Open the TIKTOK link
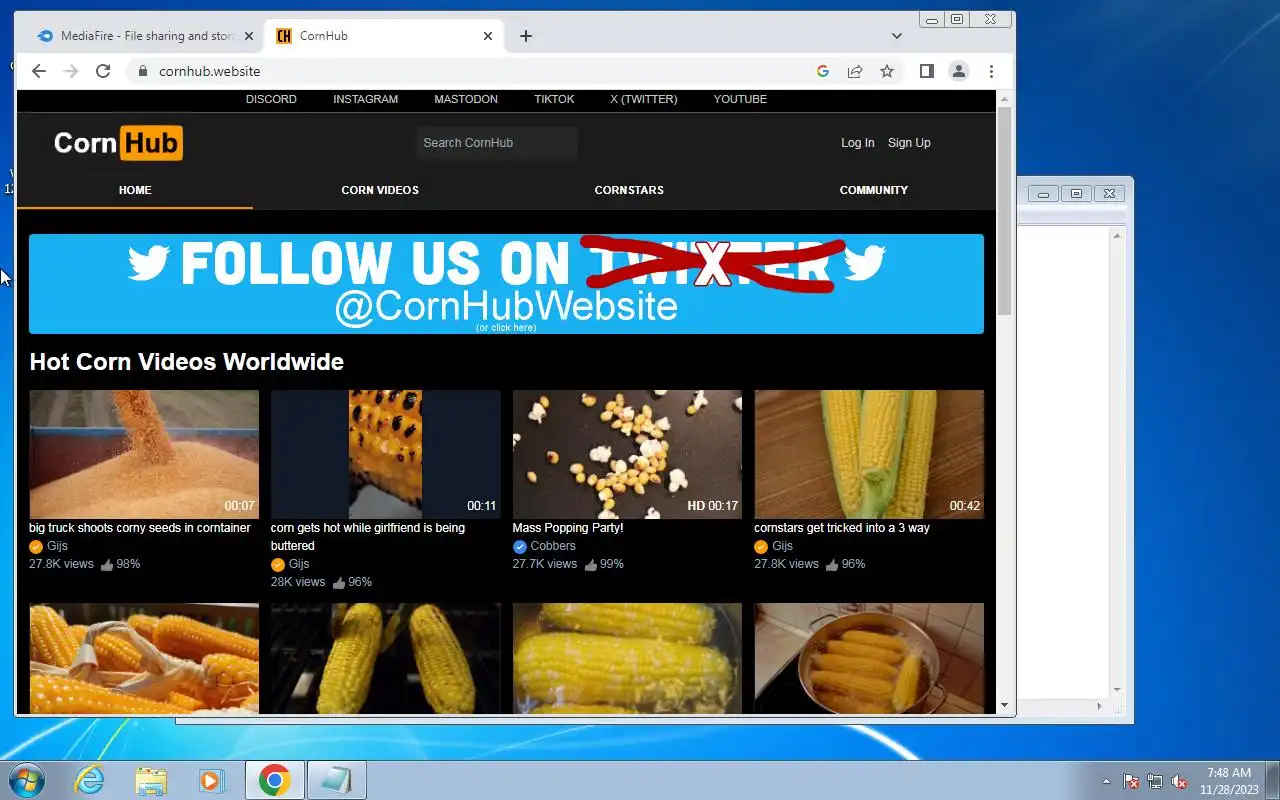Screen dimensions: 1280x800 tap(554, 99)
